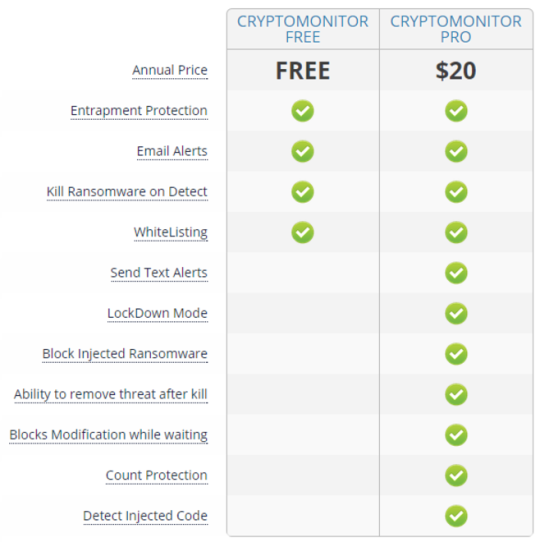Click the Count Protection checkmark under Pro
Screen dimensions: 540x547
point(456,475)
